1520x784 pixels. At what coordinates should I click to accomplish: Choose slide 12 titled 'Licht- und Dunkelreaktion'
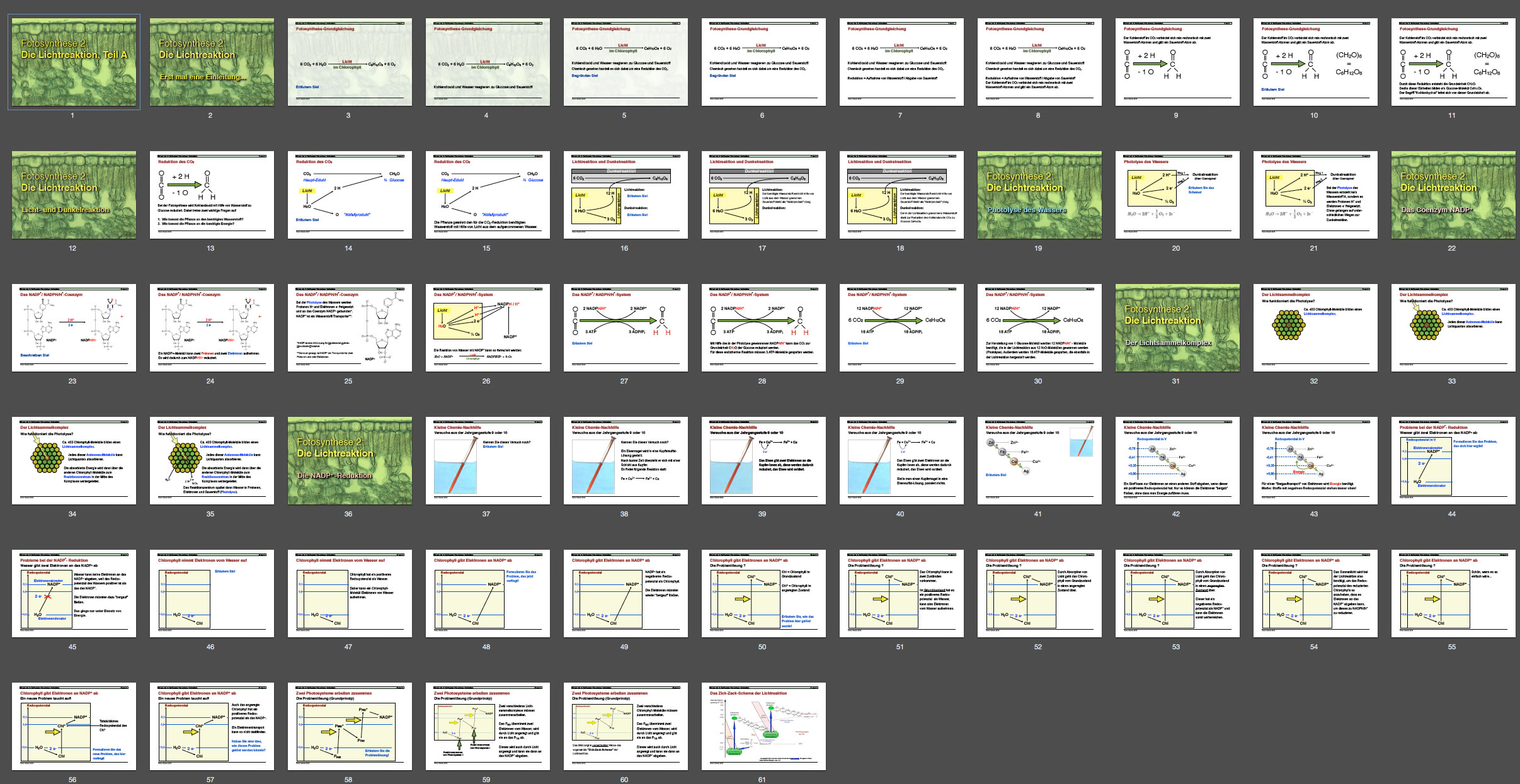tap(74, 195)
